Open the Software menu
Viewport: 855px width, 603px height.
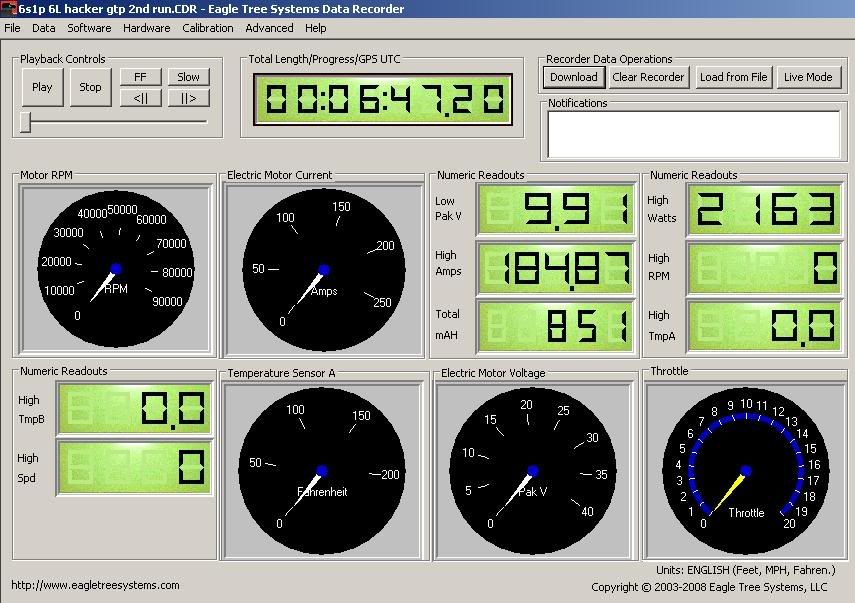(89, 28)
